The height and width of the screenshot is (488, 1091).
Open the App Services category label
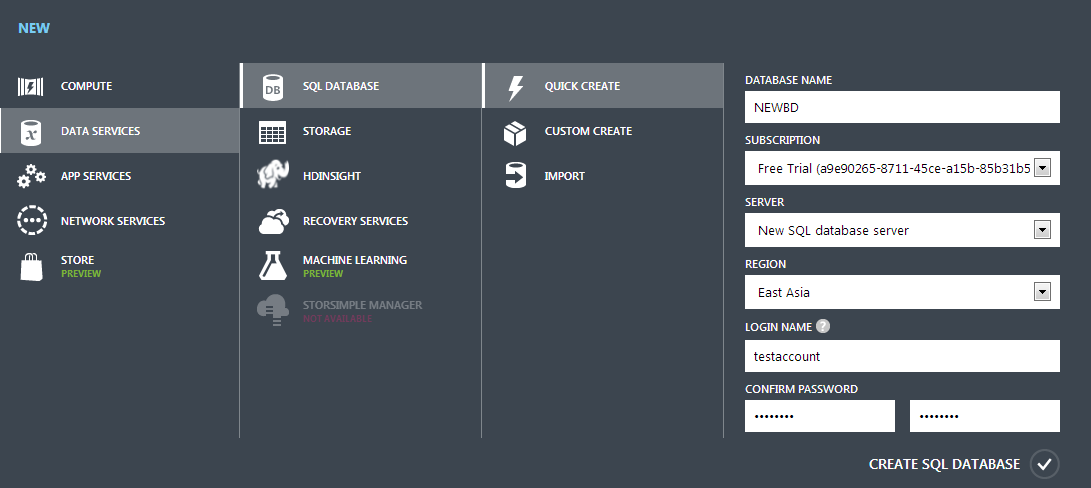click(96, 176)
